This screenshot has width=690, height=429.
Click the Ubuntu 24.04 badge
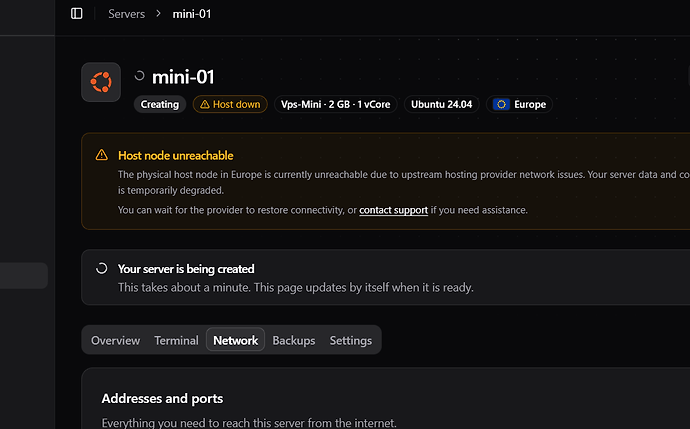(441, 104)
